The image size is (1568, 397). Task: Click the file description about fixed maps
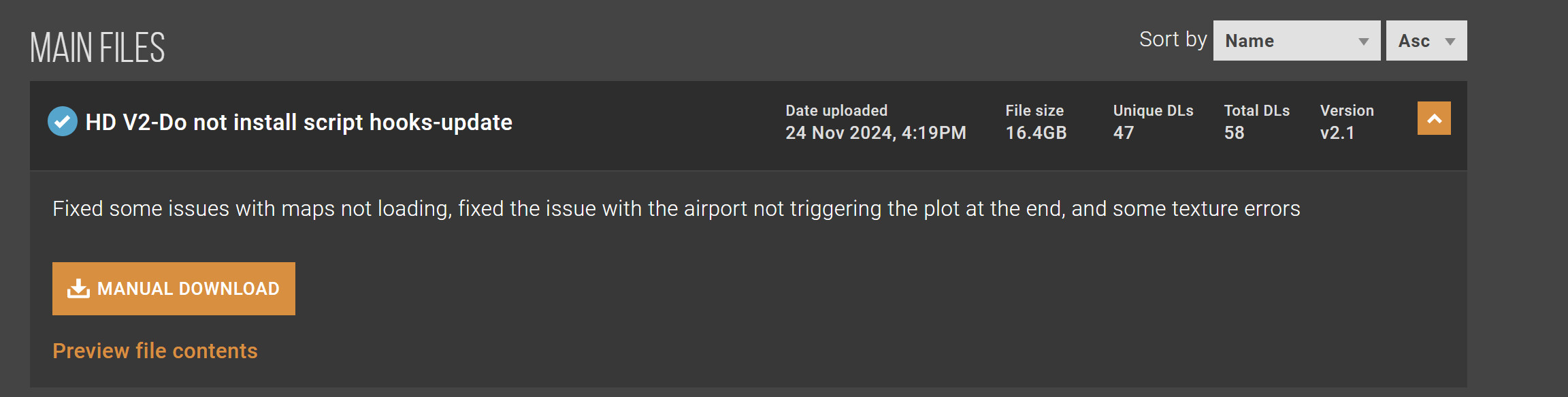coord(676,208)
